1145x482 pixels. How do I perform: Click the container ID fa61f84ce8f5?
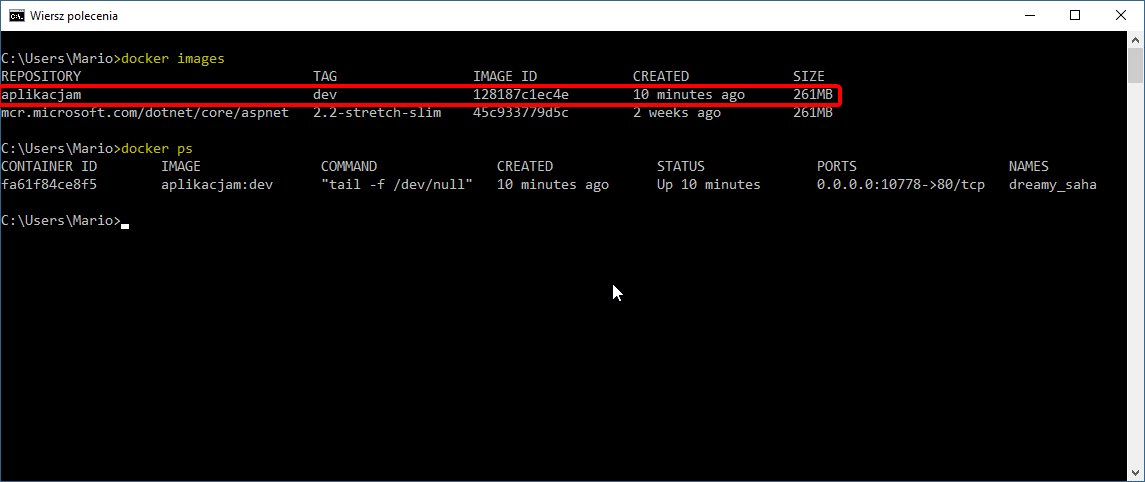(49, 185)
